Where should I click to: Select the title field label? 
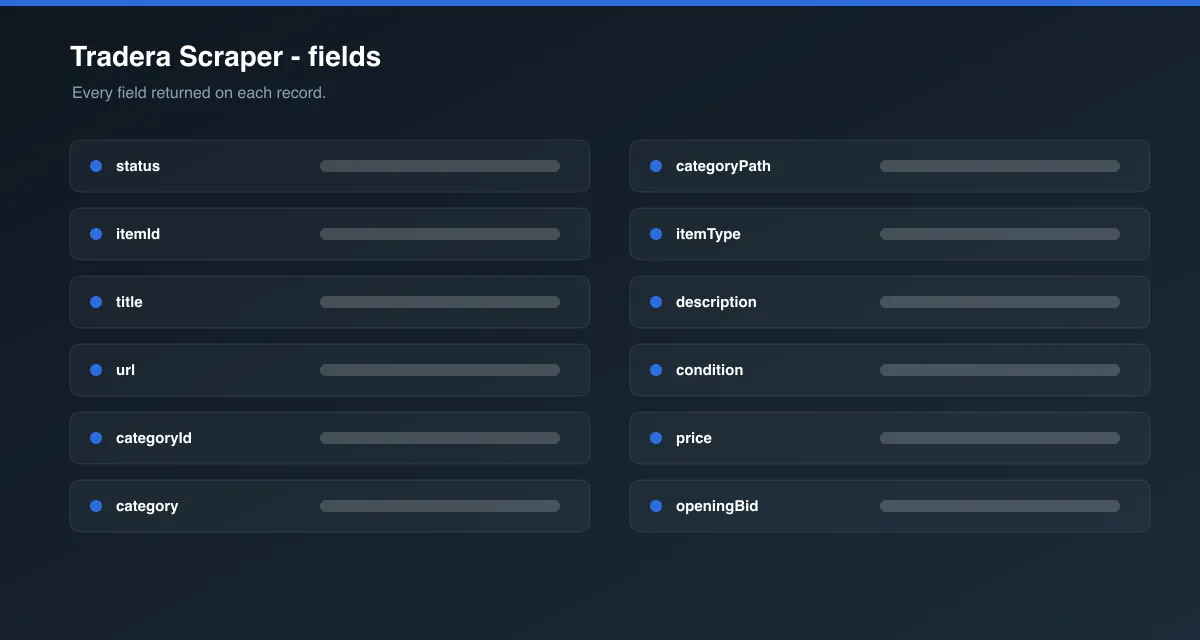[129, 302]
